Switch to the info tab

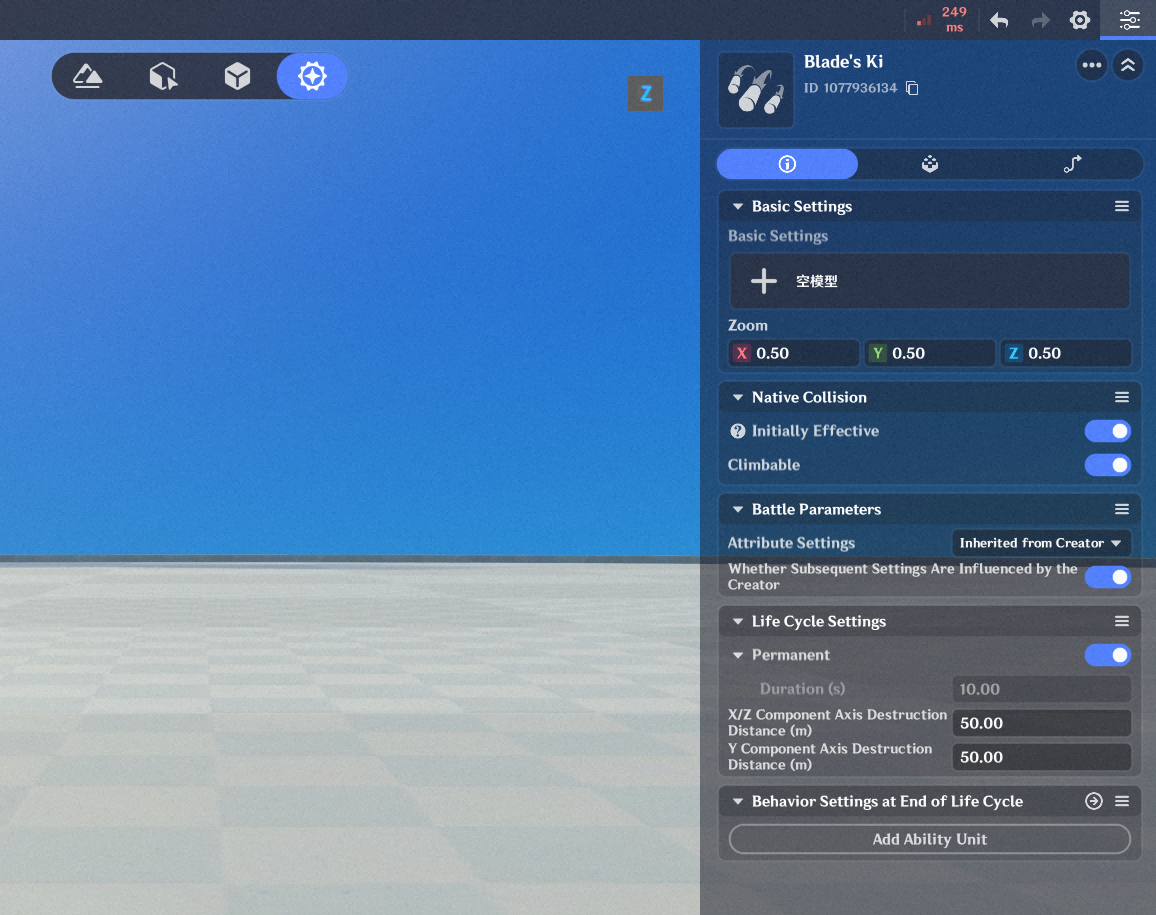point(787,164)
